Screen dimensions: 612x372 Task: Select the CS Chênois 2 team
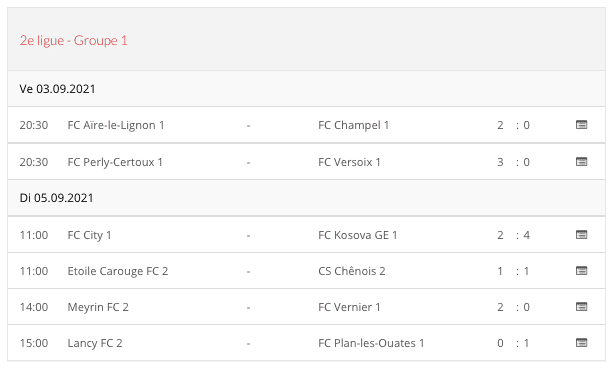[352, 271]
